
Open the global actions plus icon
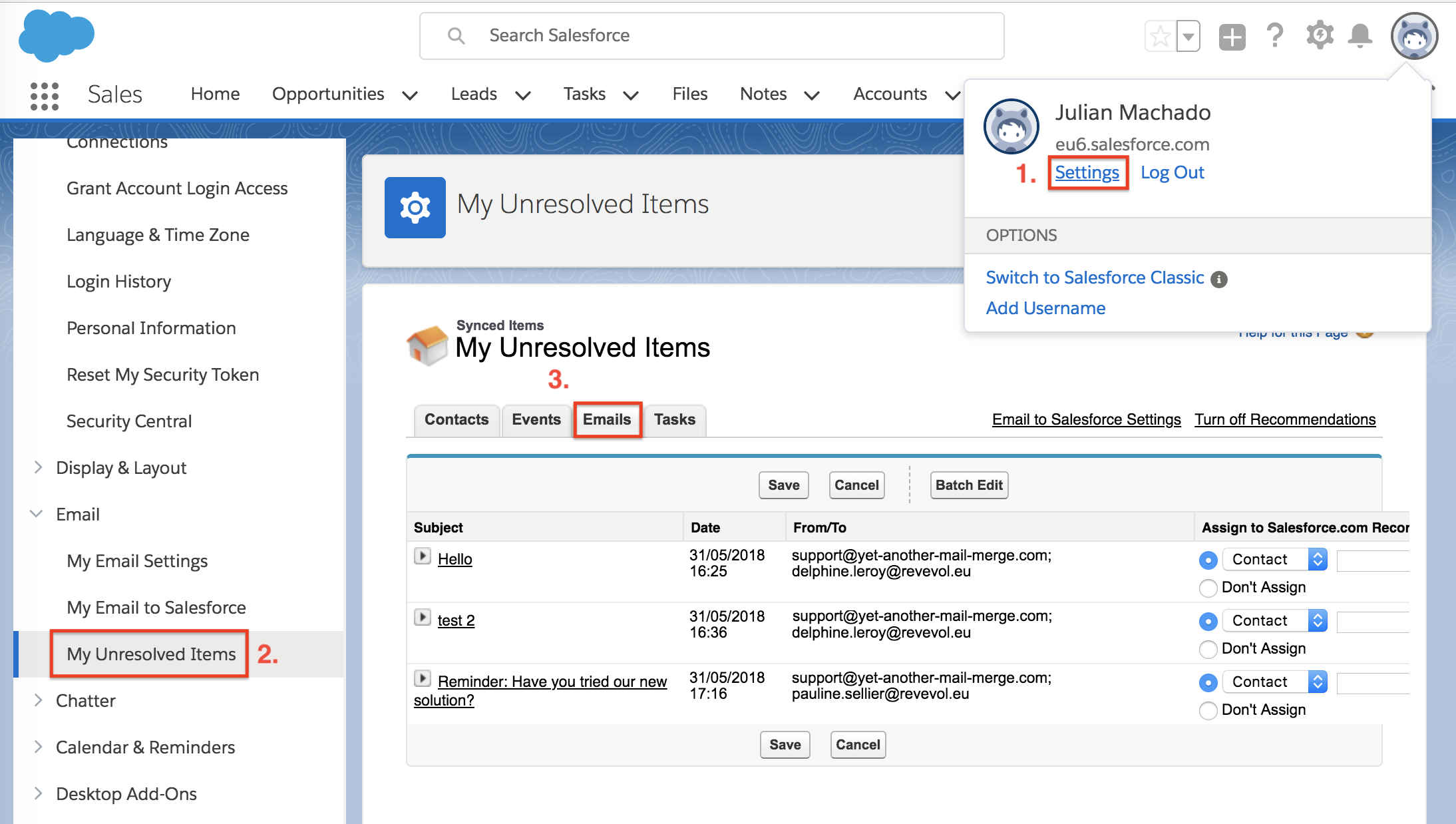[x=1232, y=37]
